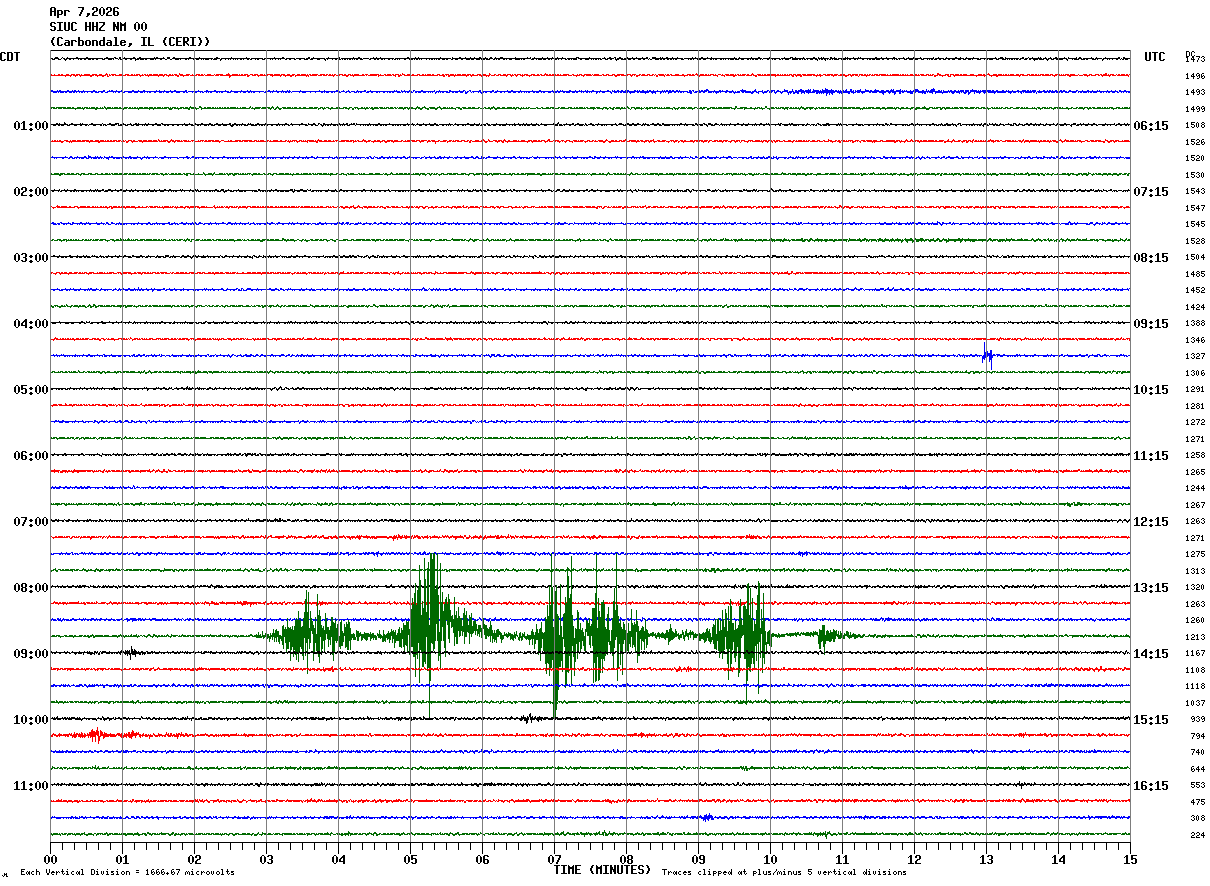
Task: Click the minute-axis tick label "00"
Action: coord(51,859)
